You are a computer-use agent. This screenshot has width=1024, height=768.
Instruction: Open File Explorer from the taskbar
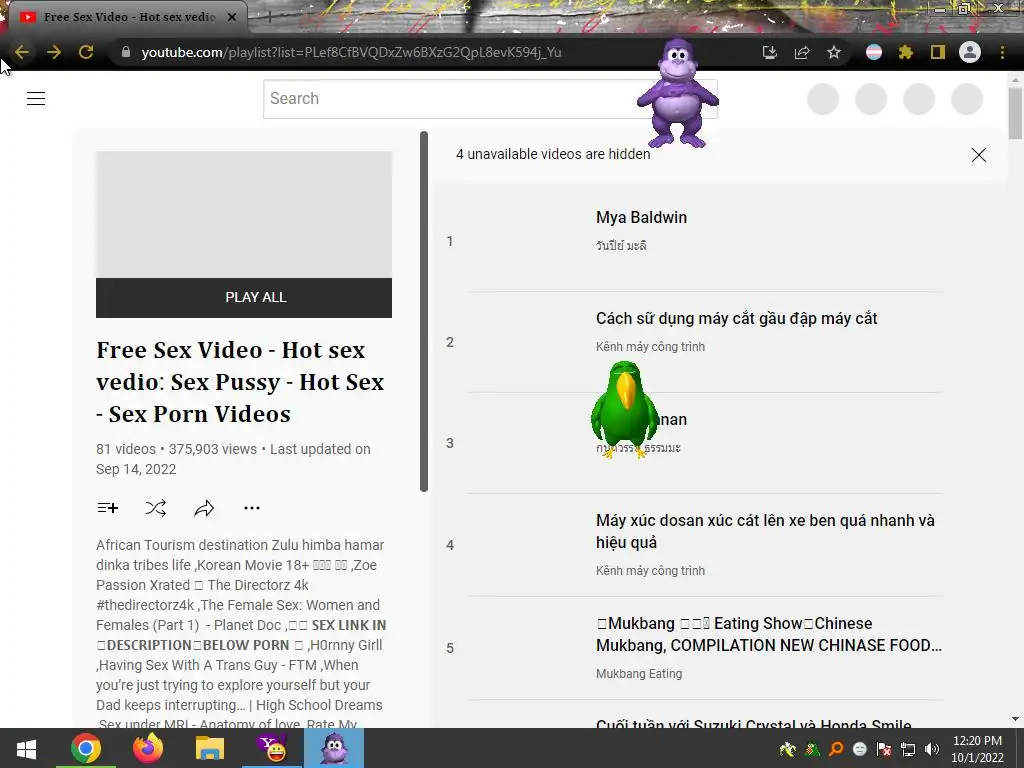[x=210, y=748]
